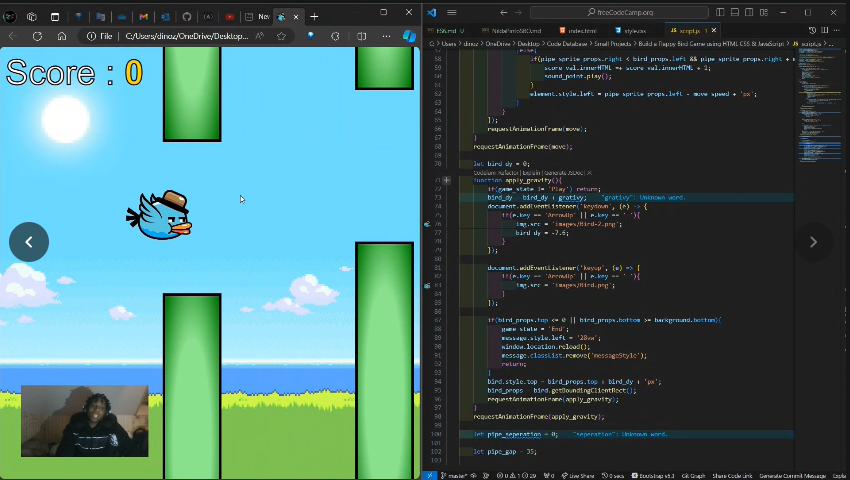Open the Edge settings and more menu

click(x=386, y=36)
